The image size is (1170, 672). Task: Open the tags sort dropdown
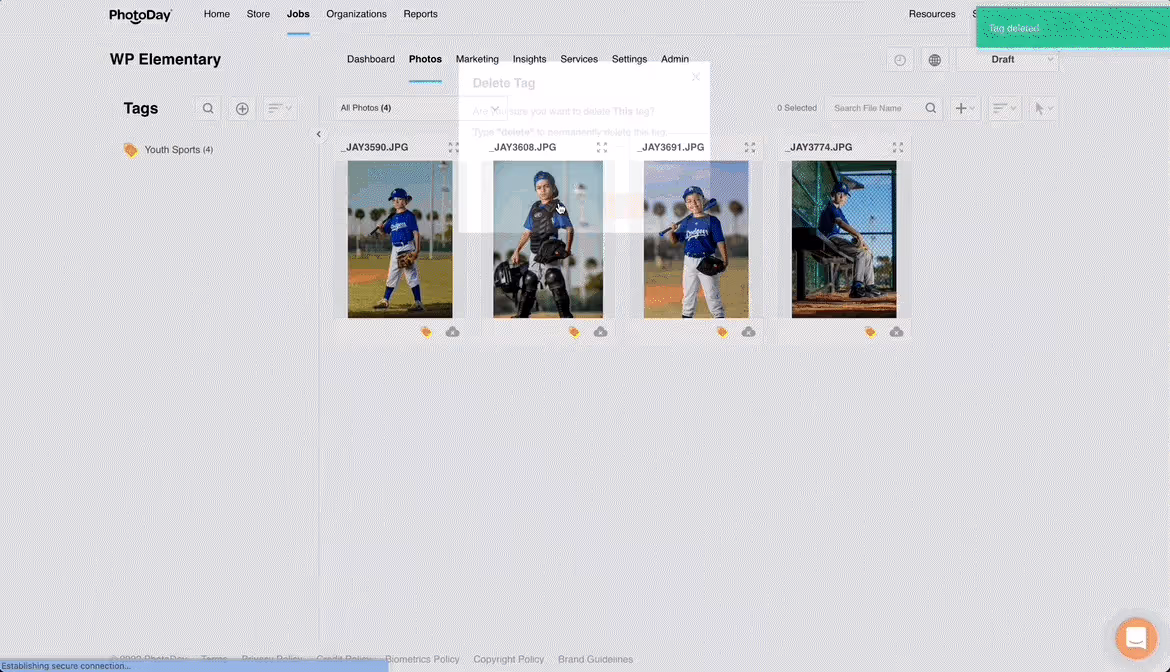(280, 109)
